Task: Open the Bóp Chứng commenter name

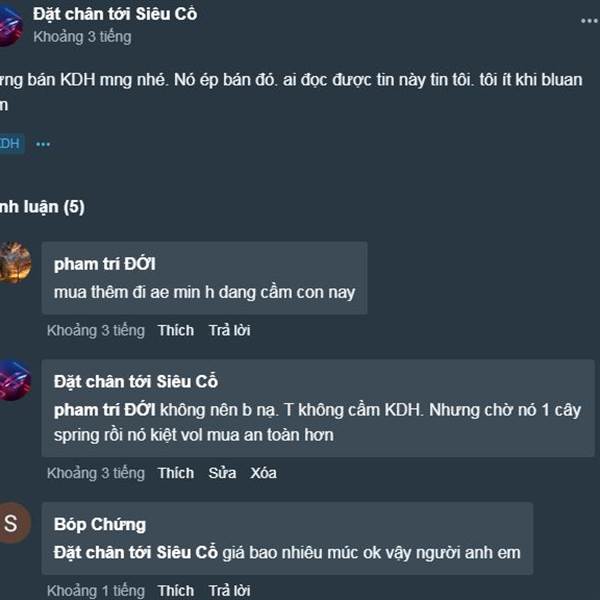Action: 100,525
